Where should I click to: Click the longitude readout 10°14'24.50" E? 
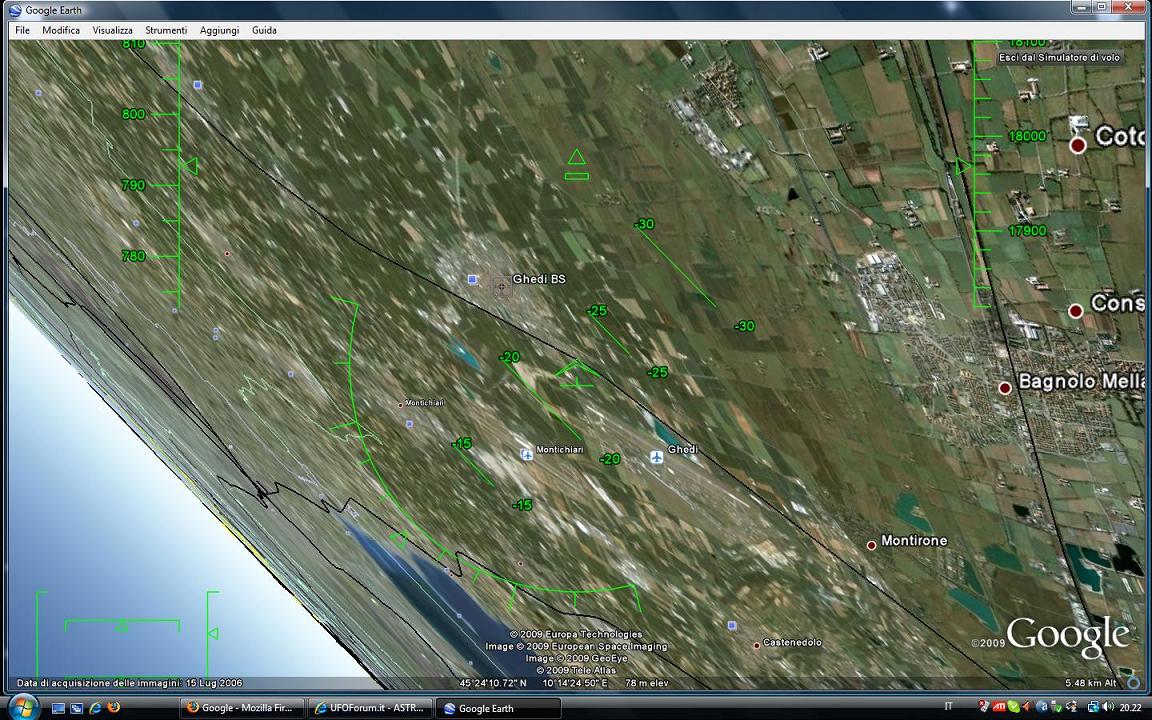[575, 683]
